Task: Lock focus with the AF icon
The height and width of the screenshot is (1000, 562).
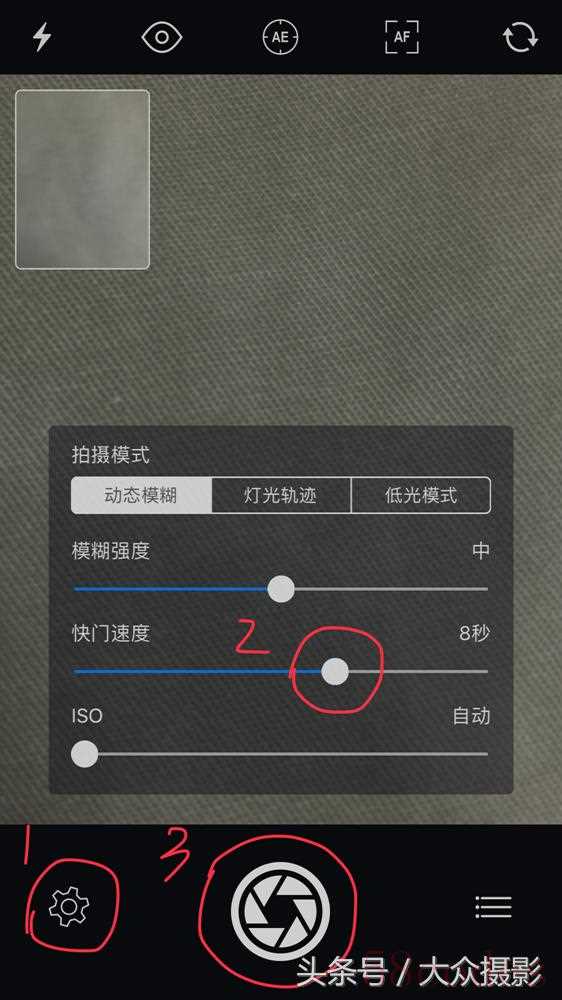Action: [x=402, y=37]
